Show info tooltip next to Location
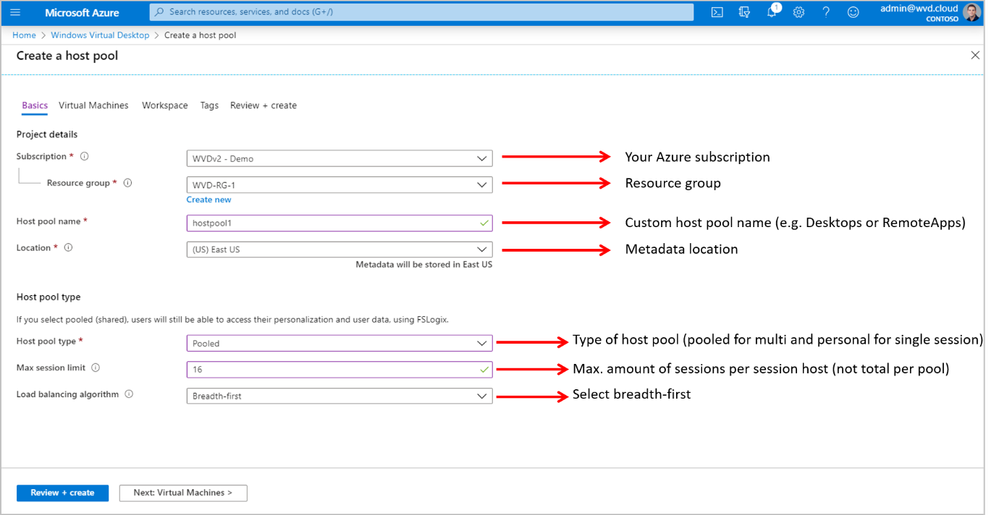Viewport: 999px width, 515px height. [68, 248]
